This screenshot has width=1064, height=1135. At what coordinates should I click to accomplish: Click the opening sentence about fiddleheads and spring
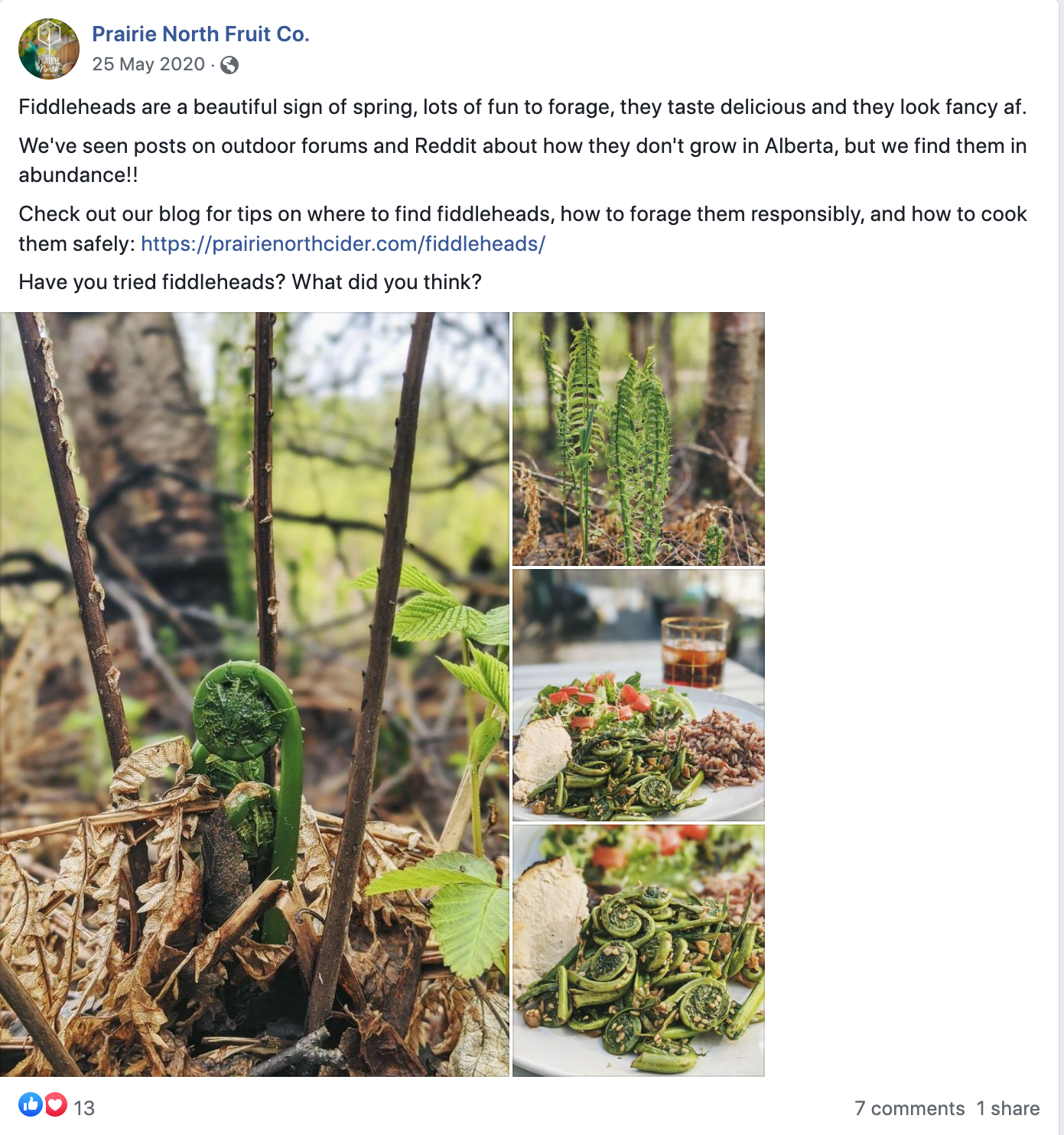pos(522,107)
